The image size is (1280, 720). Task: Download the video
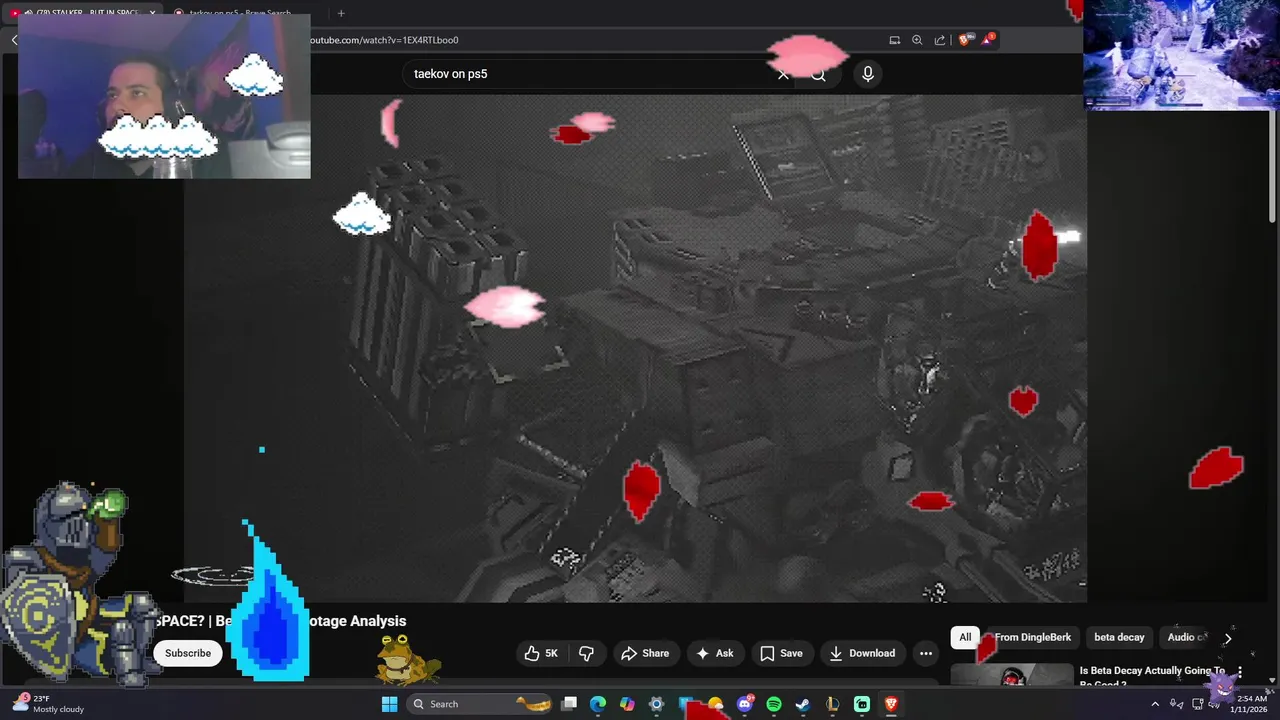coord(862,653)
